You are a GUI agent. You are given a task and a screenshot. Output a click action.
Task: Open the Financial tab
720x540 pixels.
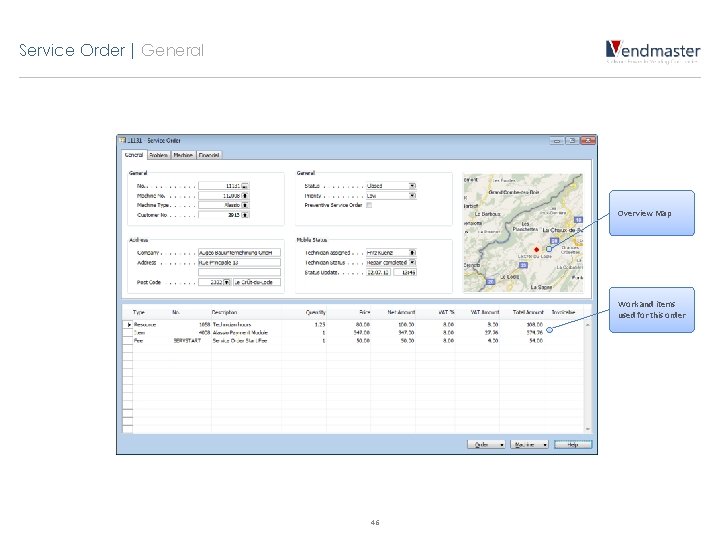coord(209,155)
